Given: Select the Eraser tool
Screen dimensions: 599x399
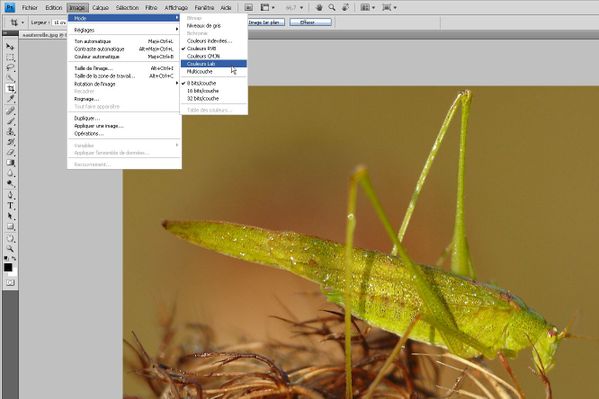Looking at the screenshot, I should (x=10, y=152).
